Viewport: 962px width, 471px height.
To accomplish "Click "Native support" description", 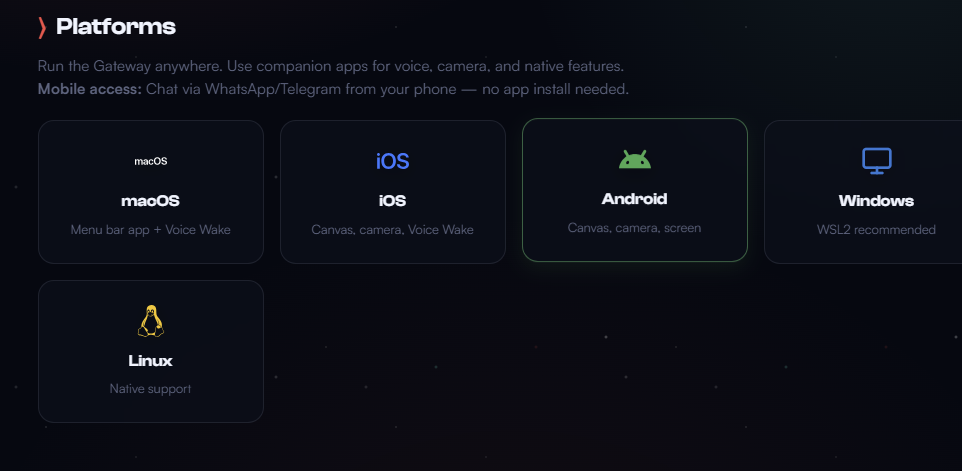I will 150,388.
